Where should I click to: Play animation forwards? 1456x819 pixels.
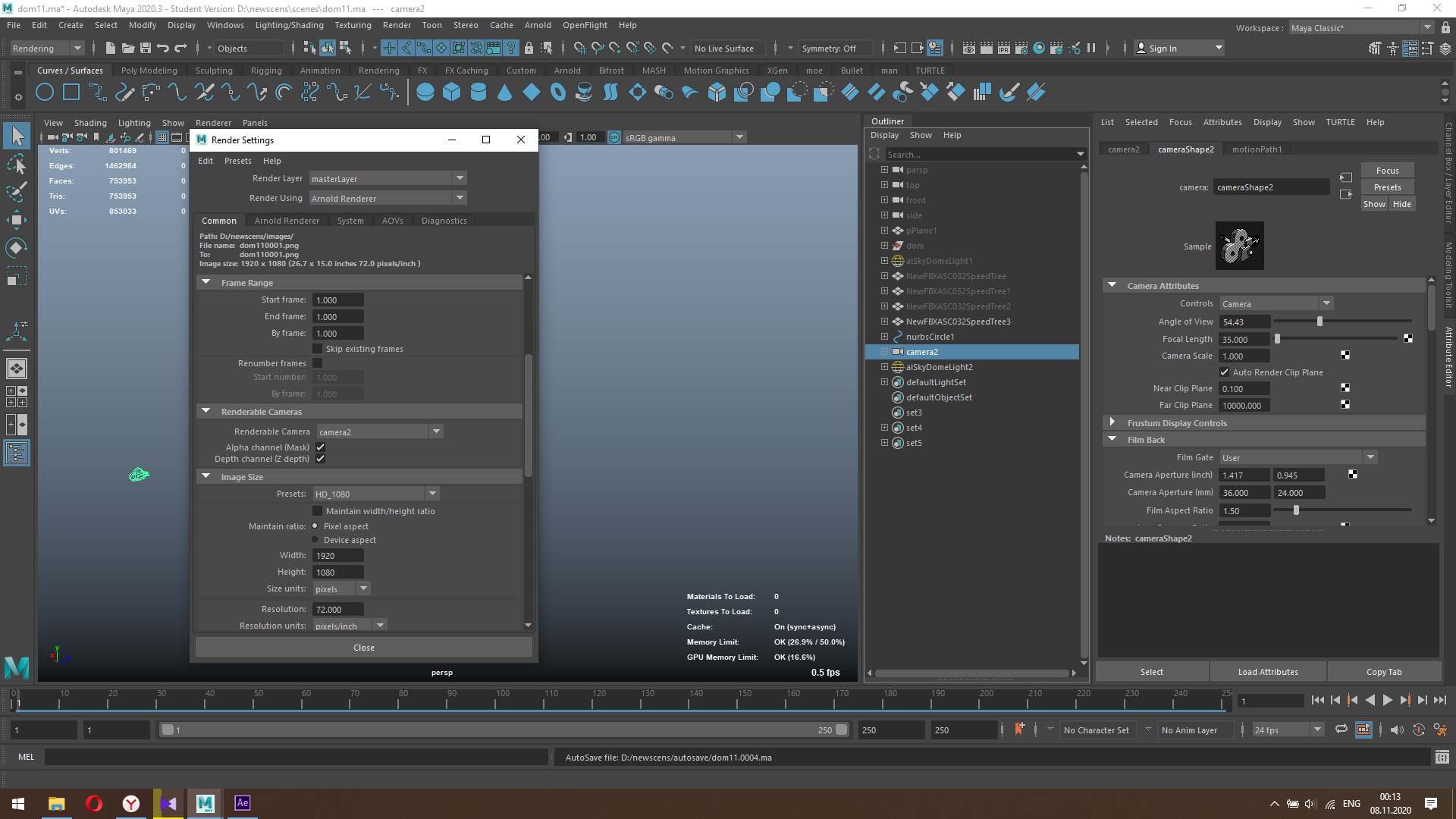click(1387, 701)
